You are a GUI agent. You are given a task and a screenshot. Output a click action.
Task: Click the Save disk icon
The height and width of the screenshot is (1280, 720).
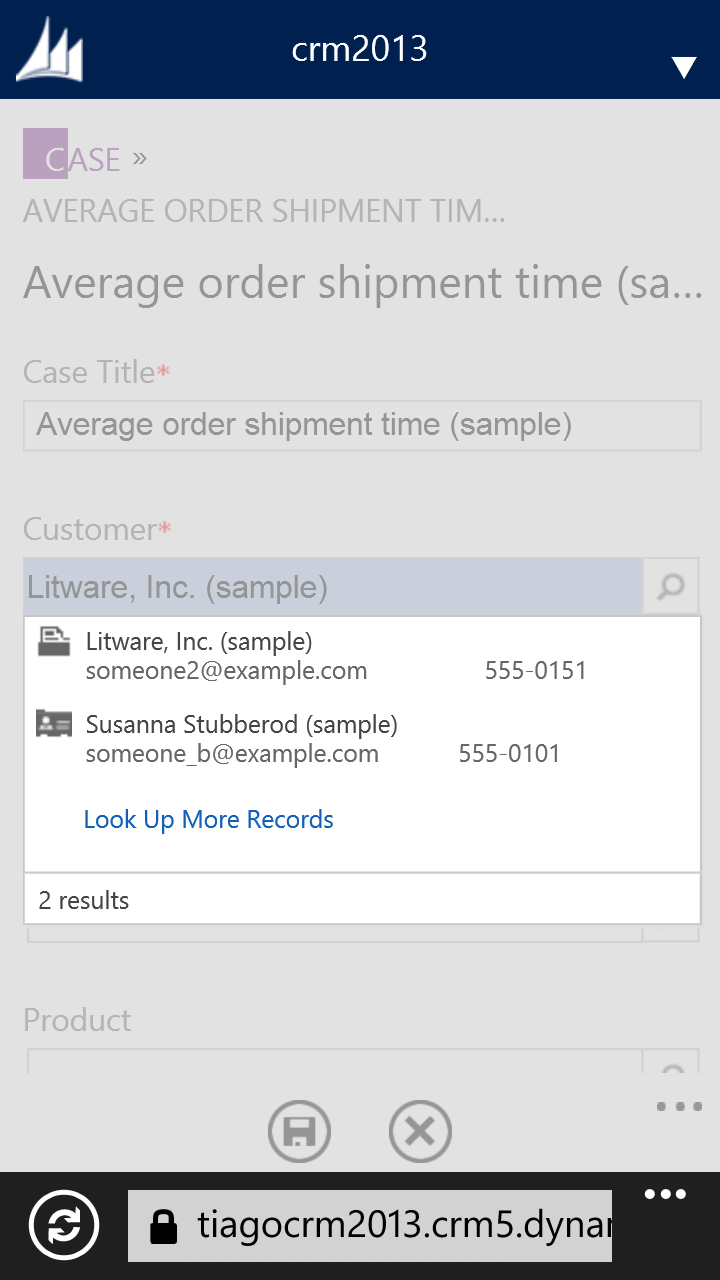pos(299,1132)
